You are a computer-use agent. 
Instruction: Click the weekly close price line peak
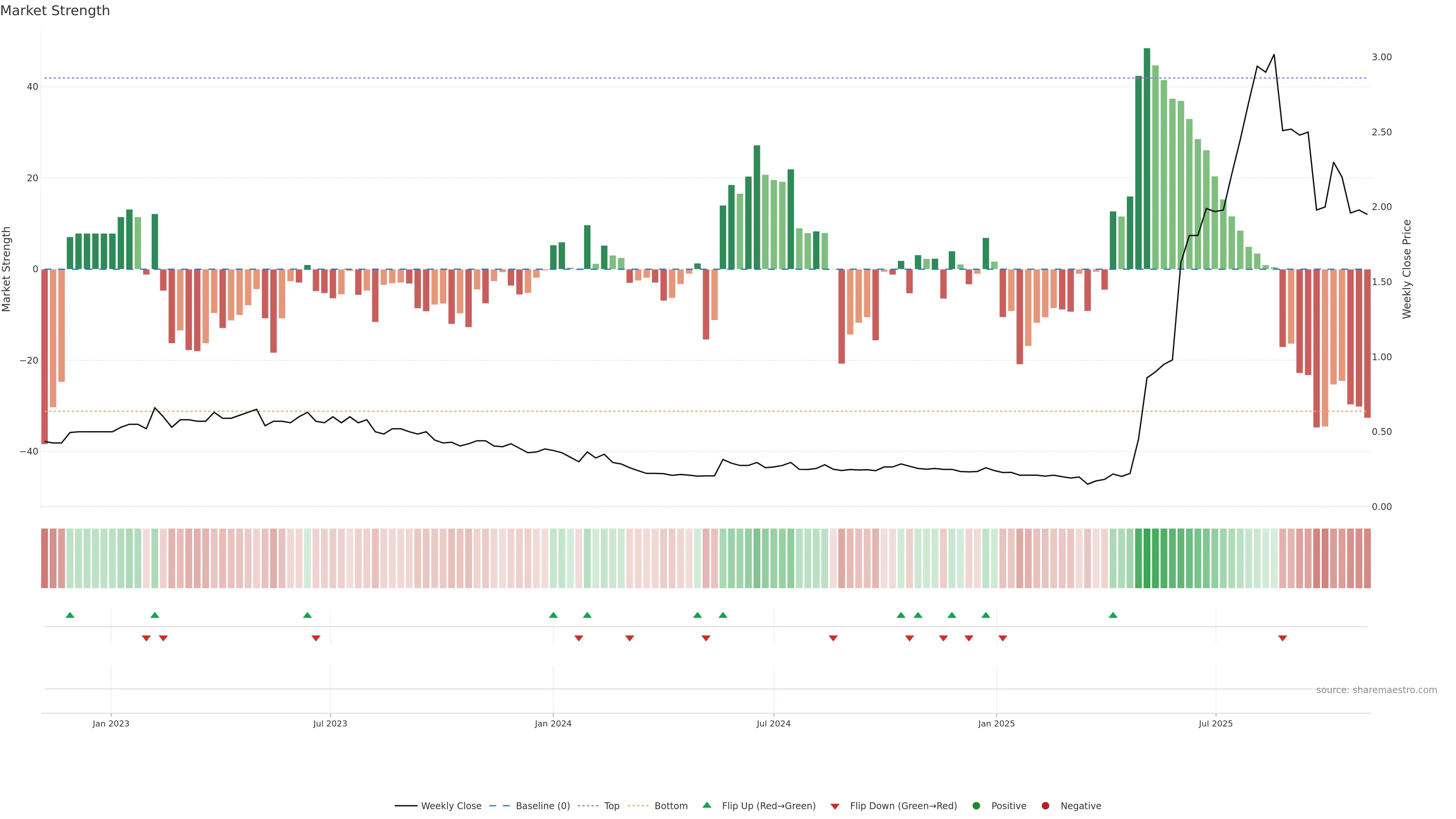tap(1274, 55)
